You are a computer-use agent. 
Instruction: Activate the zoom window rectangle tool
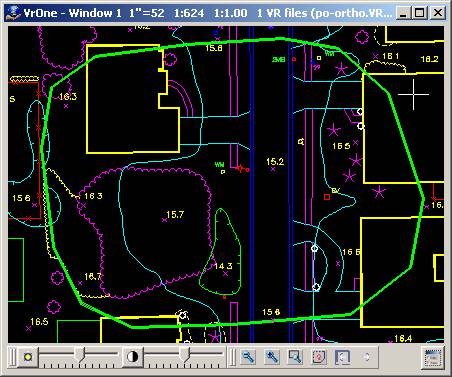click(295, 357)
